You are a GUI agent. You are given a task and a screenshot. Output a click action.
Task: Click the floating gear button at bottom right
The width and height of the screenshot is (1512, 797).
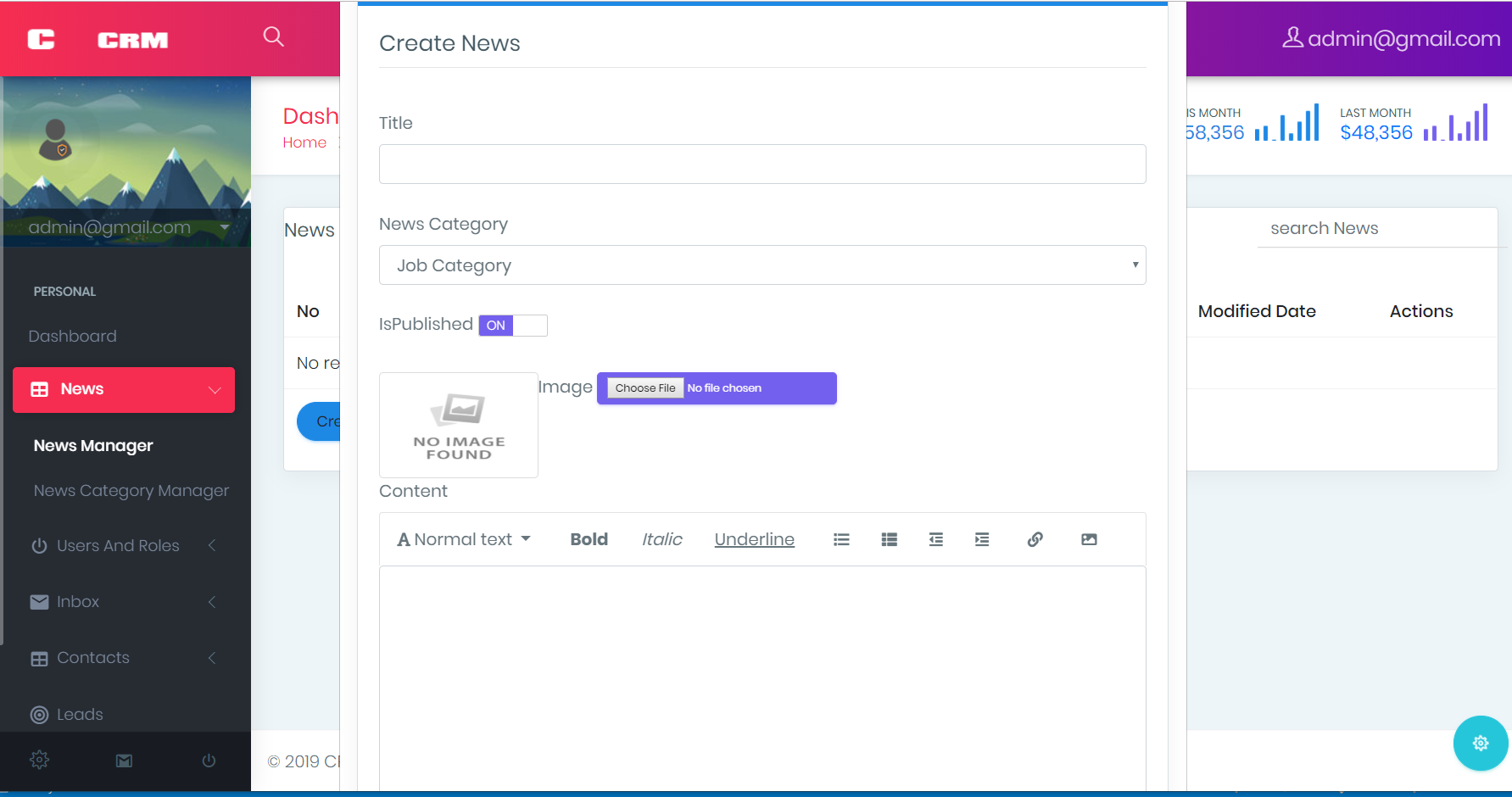coord(1481,744)
